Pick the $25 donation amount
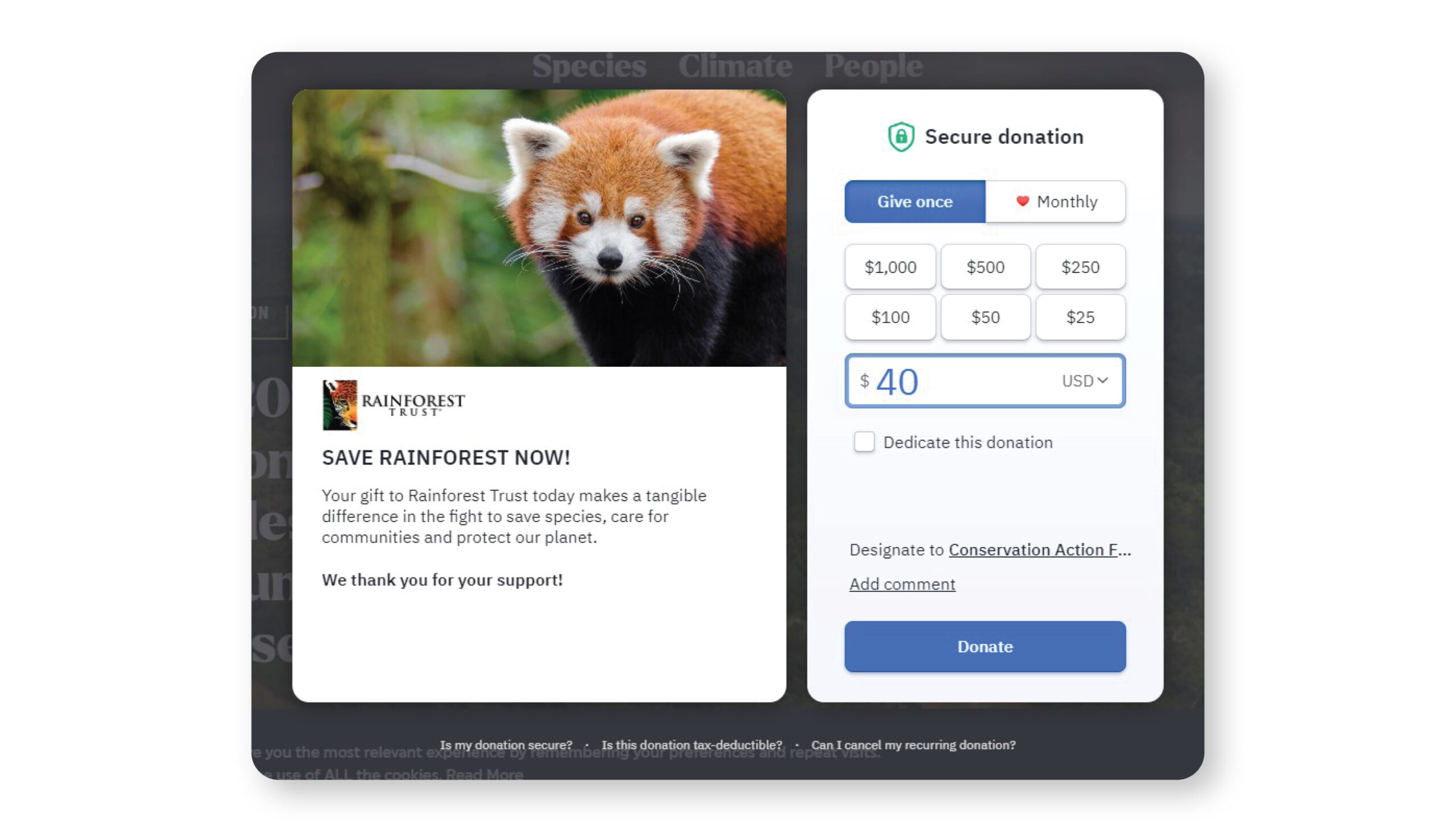1456x832 pixels. coord(1081,317)
